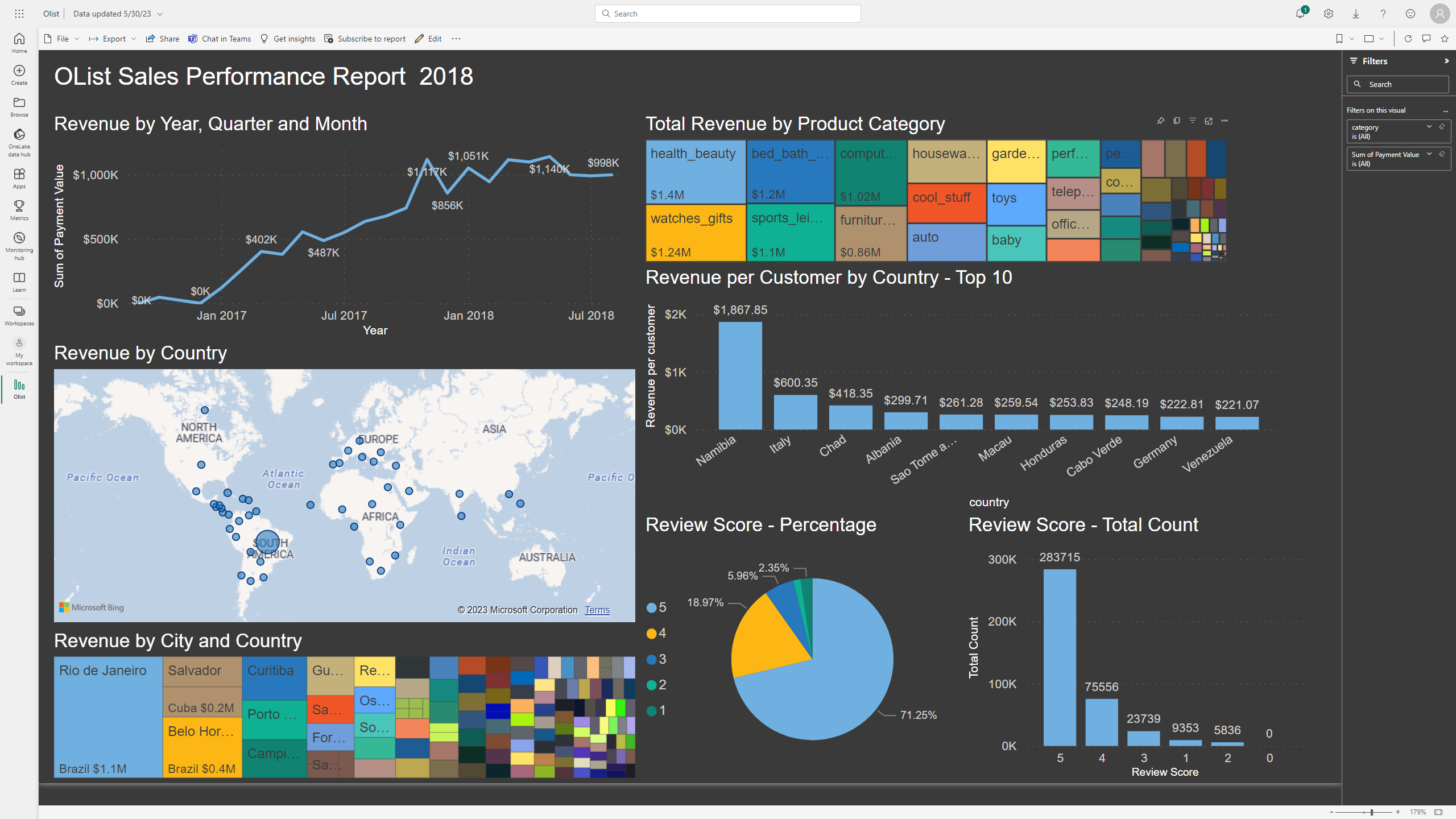Open Apps in the sidebar
Image resolution: width=1456 pixels, height=819 pixels.
tap(19, 178)
